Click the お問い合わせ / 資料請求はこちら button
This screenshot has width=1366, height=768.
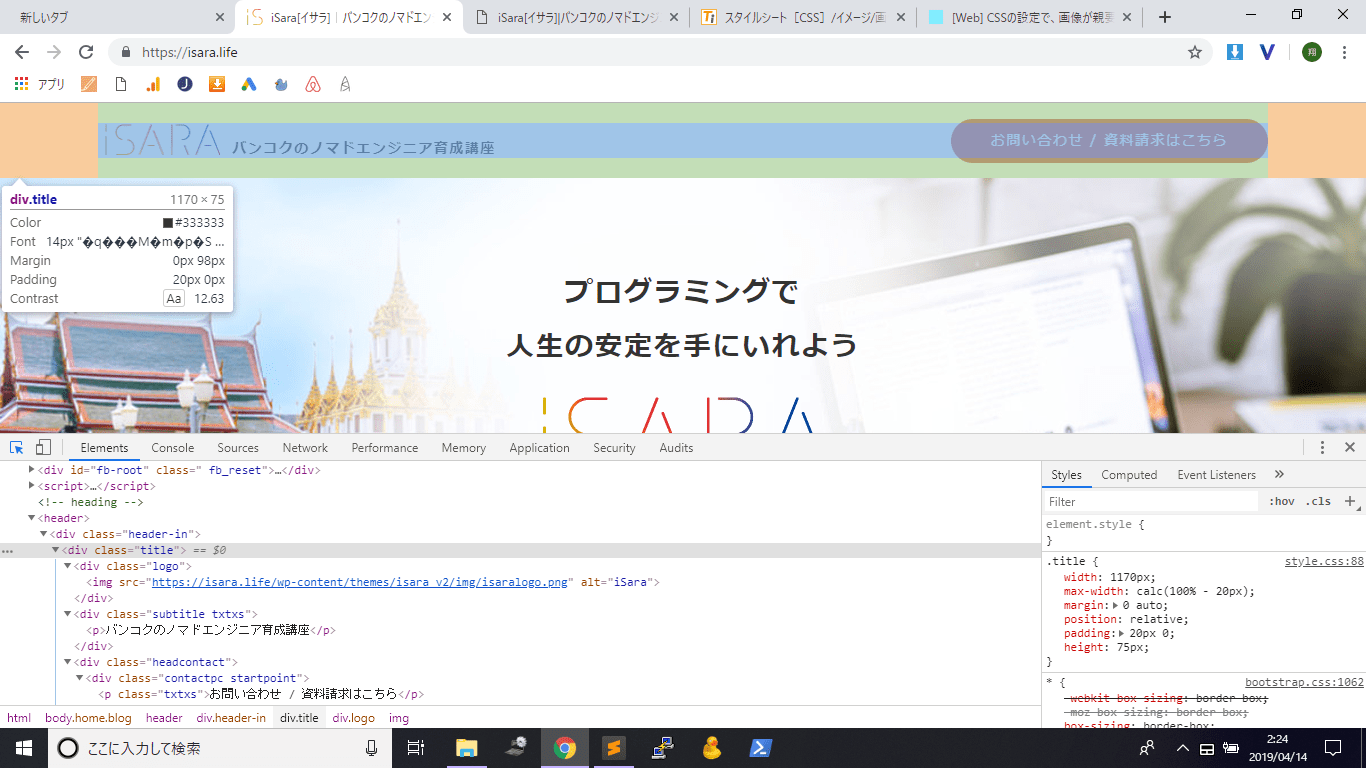(x=1109, y=140)
